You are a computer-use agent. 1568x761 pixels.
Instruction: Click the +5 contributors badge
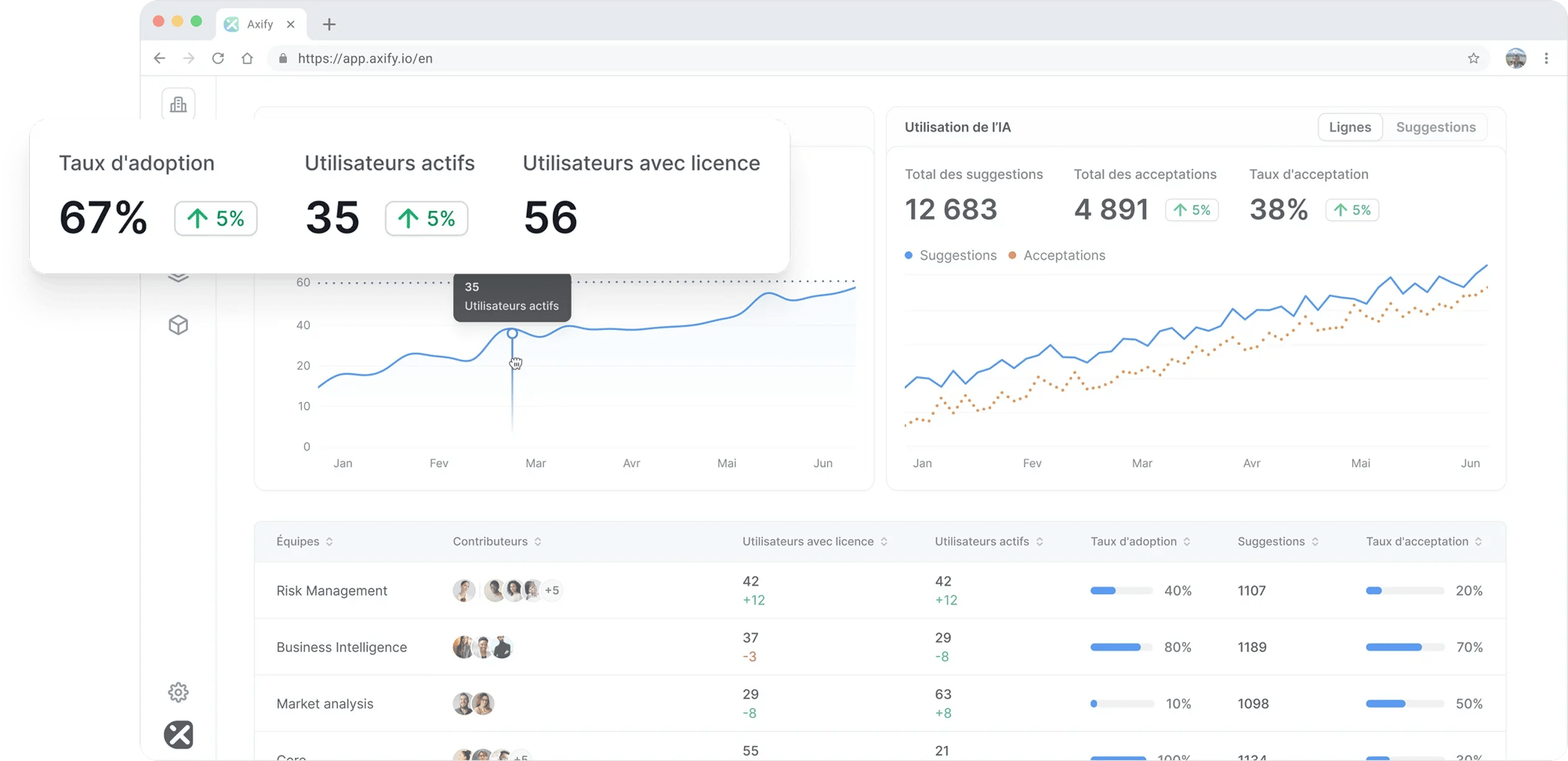coord(552,590)
